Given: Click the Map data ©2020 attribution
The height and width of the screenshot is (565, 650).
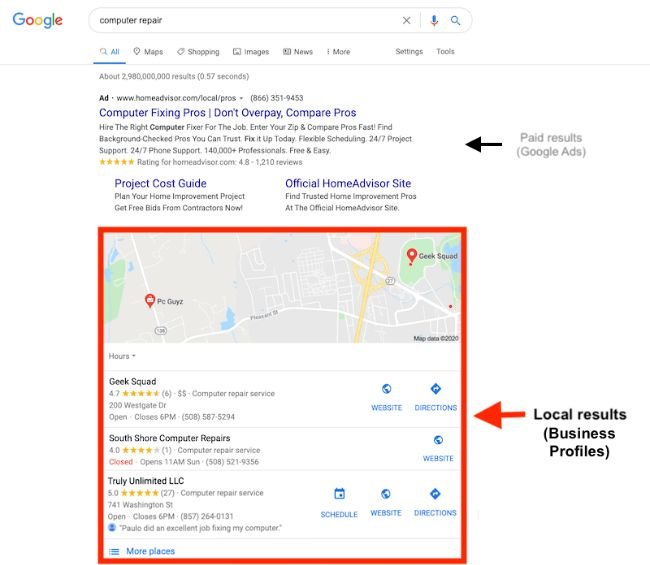Looking at the screenshot, I should tap(436, 339).
